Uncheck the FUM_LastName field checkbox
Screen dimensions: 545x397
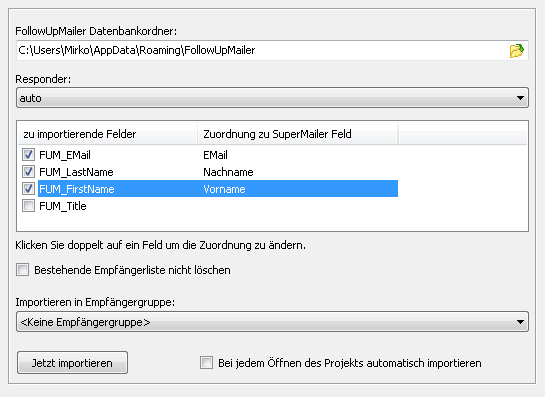click(28, 171)
